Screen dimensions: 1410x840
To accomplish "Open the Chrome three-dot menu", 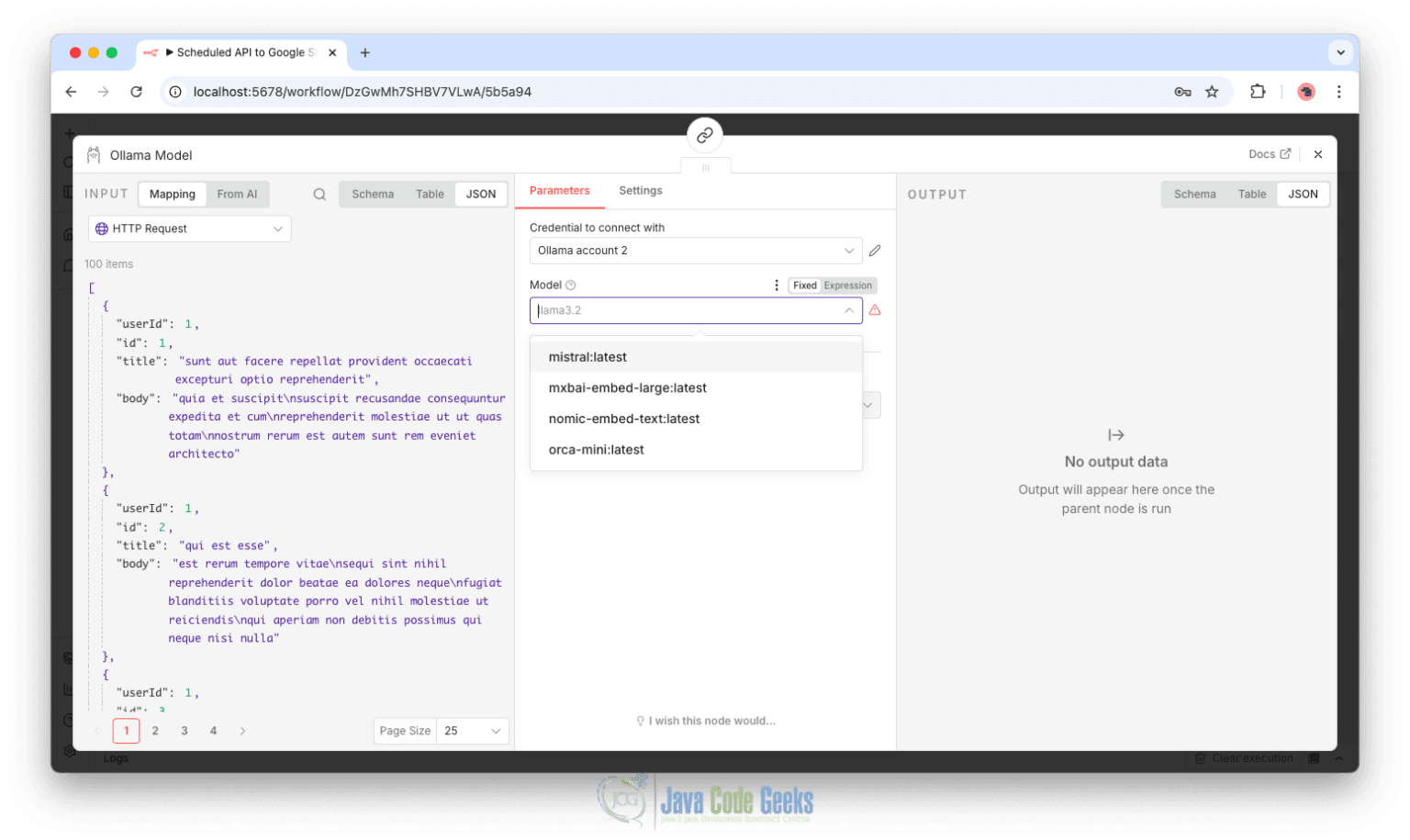I will [x=1338, y=92].
